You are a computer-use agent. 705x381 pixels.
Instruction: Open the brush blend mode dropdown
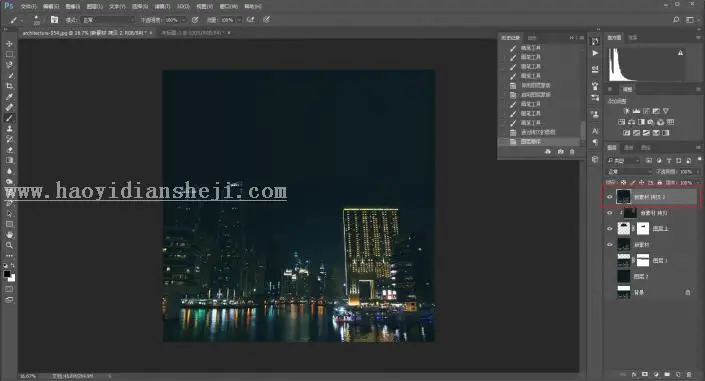107,20
